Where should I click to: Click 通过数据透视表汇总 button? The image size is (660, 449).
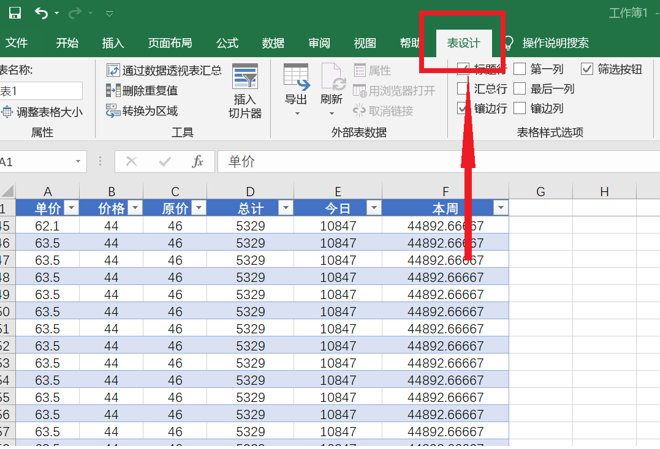pyautogui.click(x=164, y=70)
